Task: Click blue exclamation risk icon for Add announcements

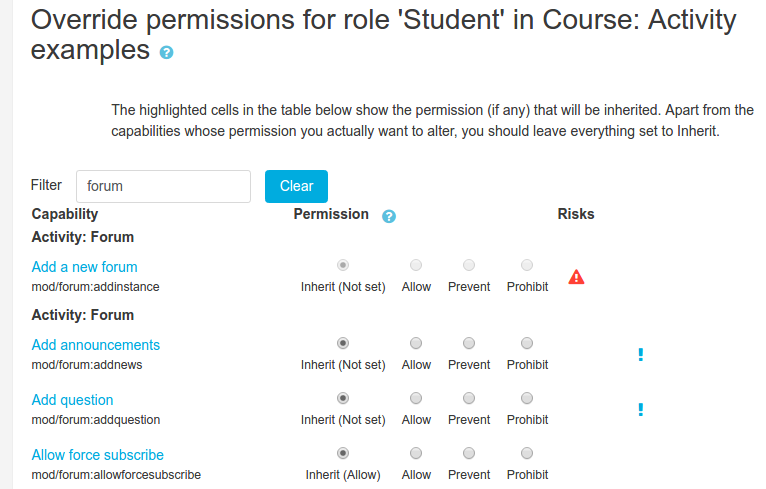Action: tap(640, 354)
